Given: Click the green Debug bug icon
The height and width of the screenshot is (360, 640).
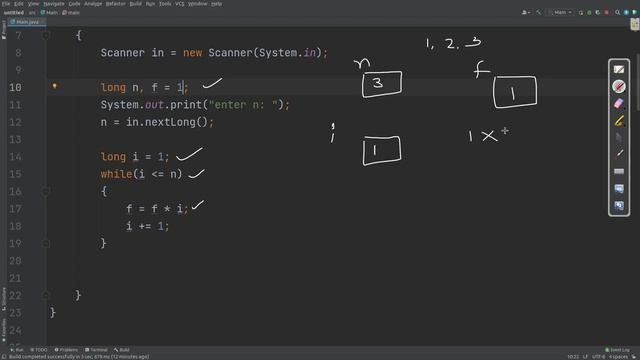Looking at the screenshot, I should 589,13.
